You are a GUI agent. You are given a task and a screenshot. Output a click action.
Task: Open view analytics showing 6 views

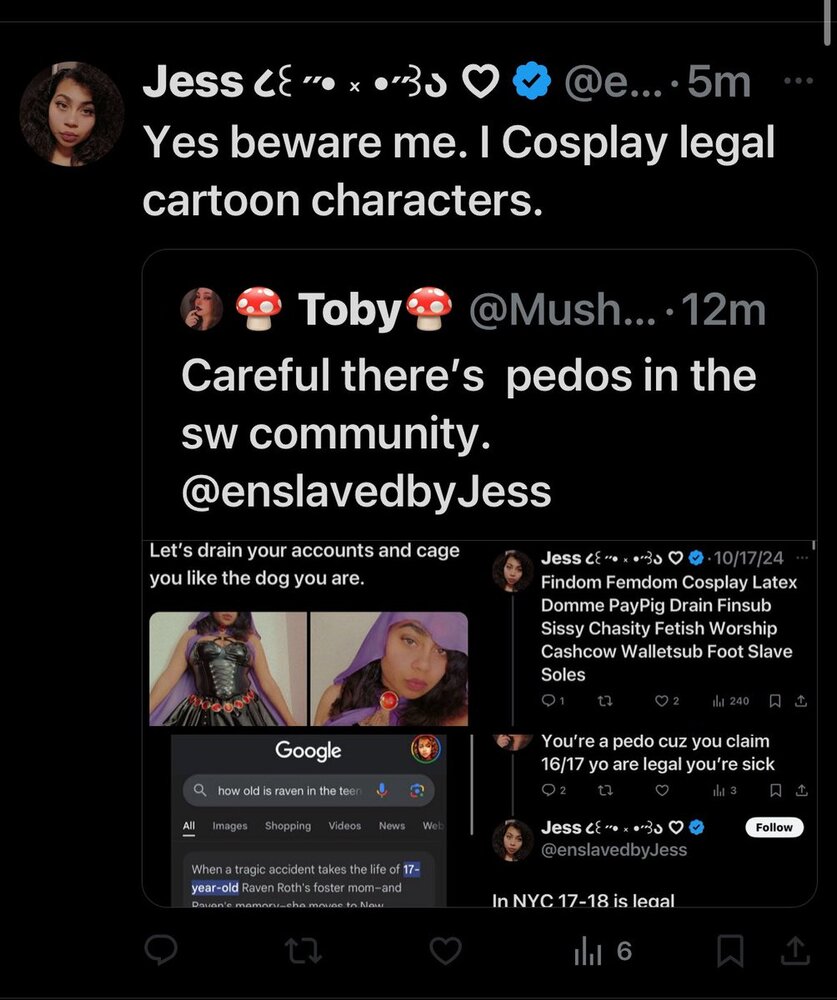pos(602,951)
